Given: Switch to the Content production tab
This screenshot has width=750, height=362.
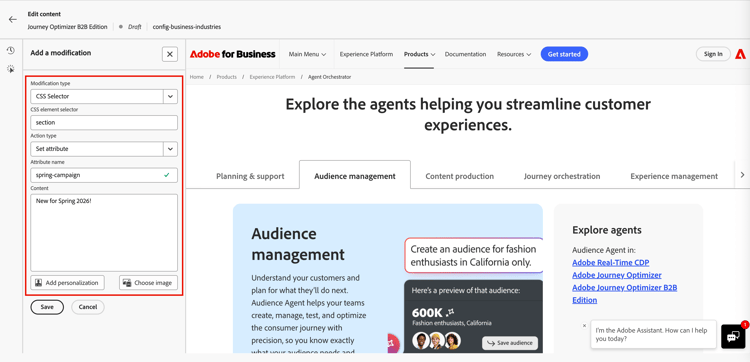Looking at the screenshot, I should pyautogui.click(x=460, y=176).
